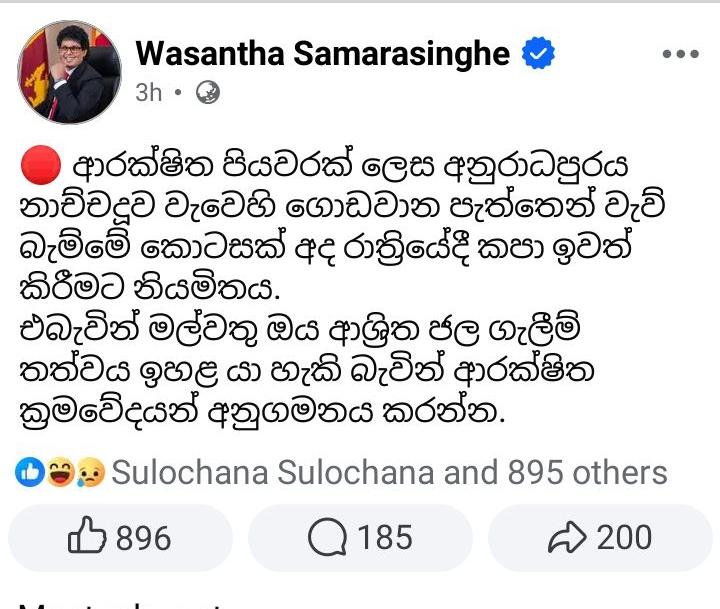Click the red circle emoji in the post
The height and width of the screenshot is (609, 720).
click(x=40, y=165)
